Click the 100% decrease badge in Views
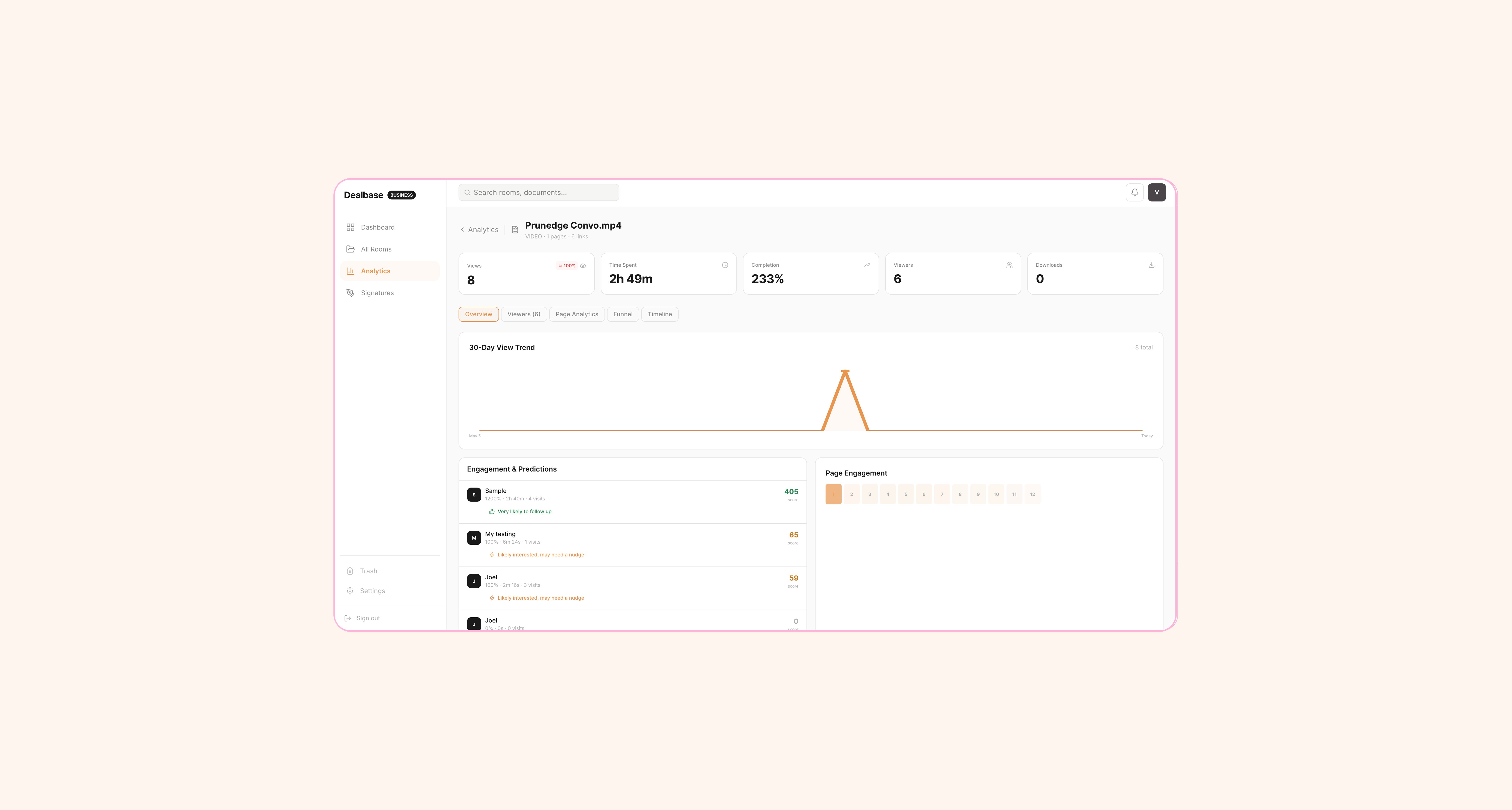Screen dimensions: 1512x810 [x=567, y=266]
